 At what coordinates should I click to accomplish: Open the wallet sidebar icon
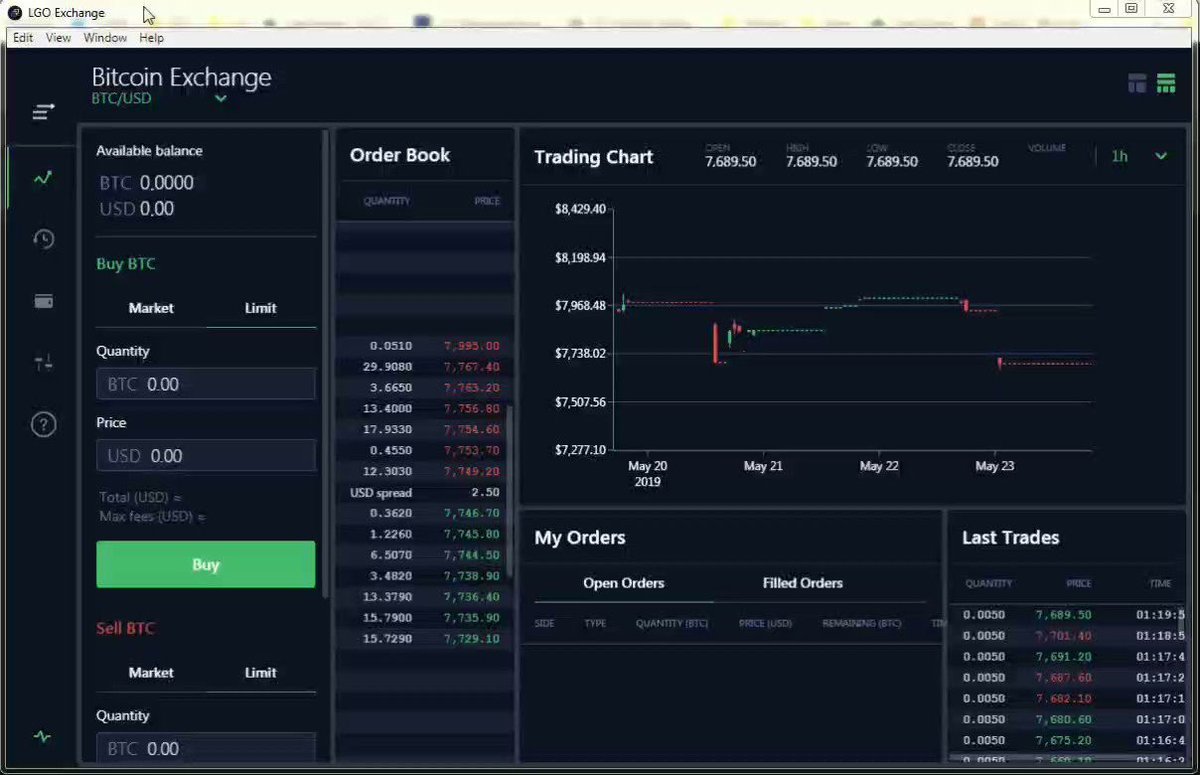coord(43,301)
